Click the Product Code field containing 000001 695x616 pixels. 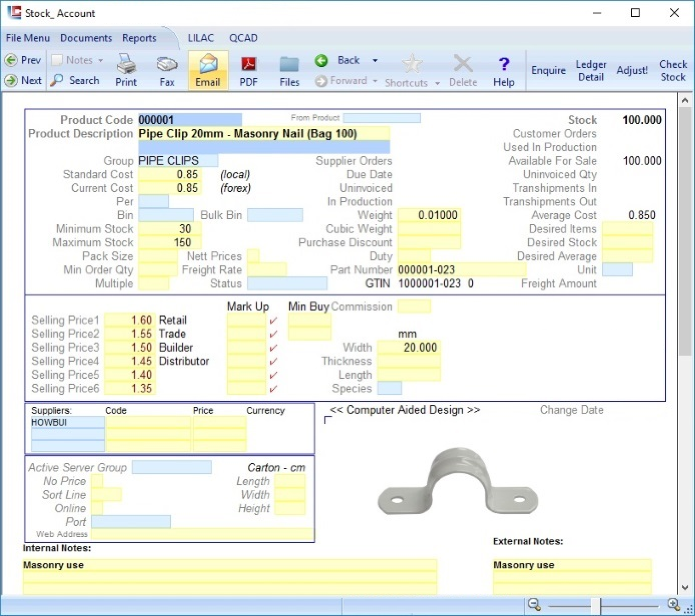tap(189, 120)
